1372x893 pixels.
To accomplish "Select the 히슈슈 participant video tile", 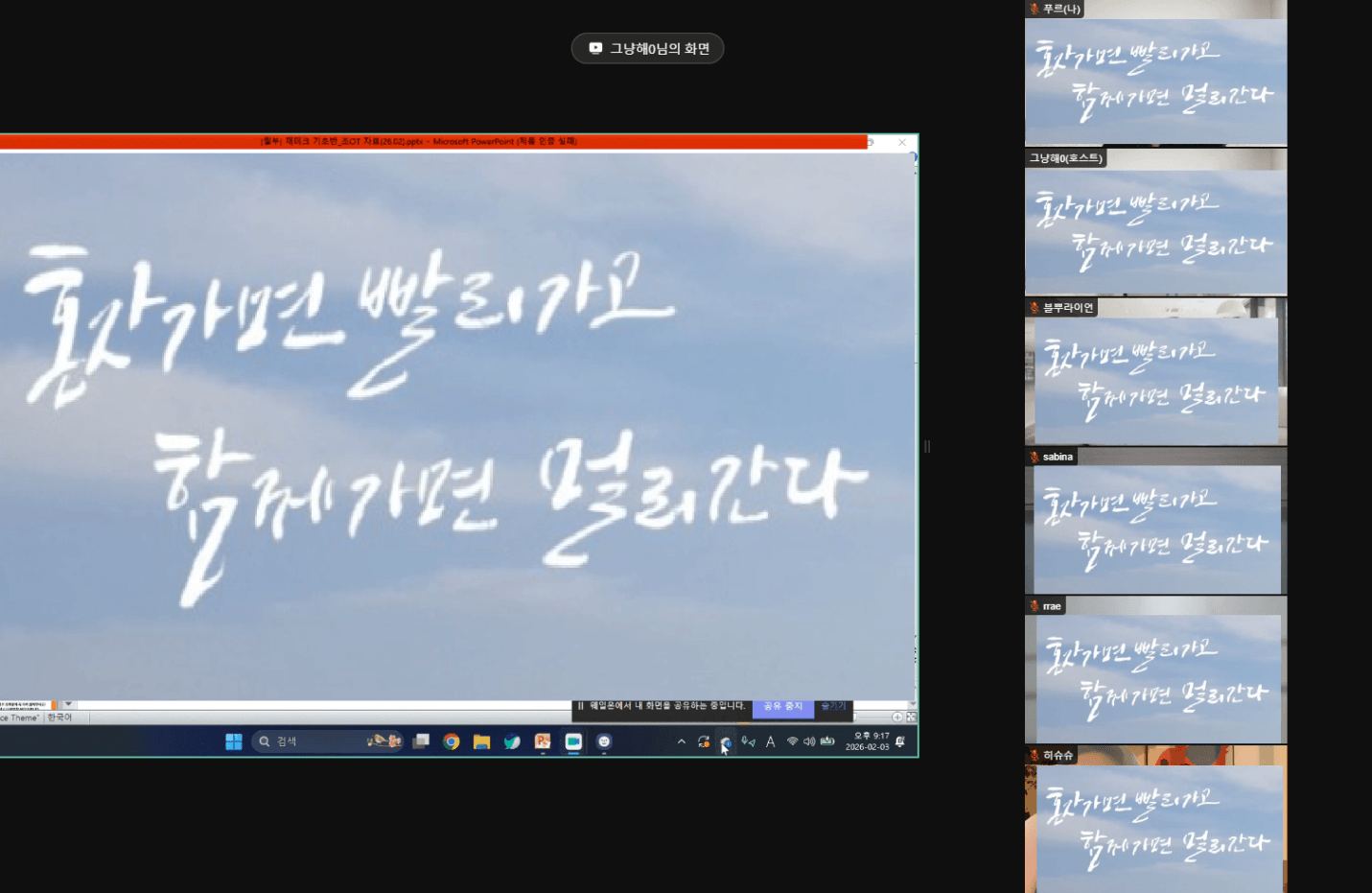I will [1156, 820].
